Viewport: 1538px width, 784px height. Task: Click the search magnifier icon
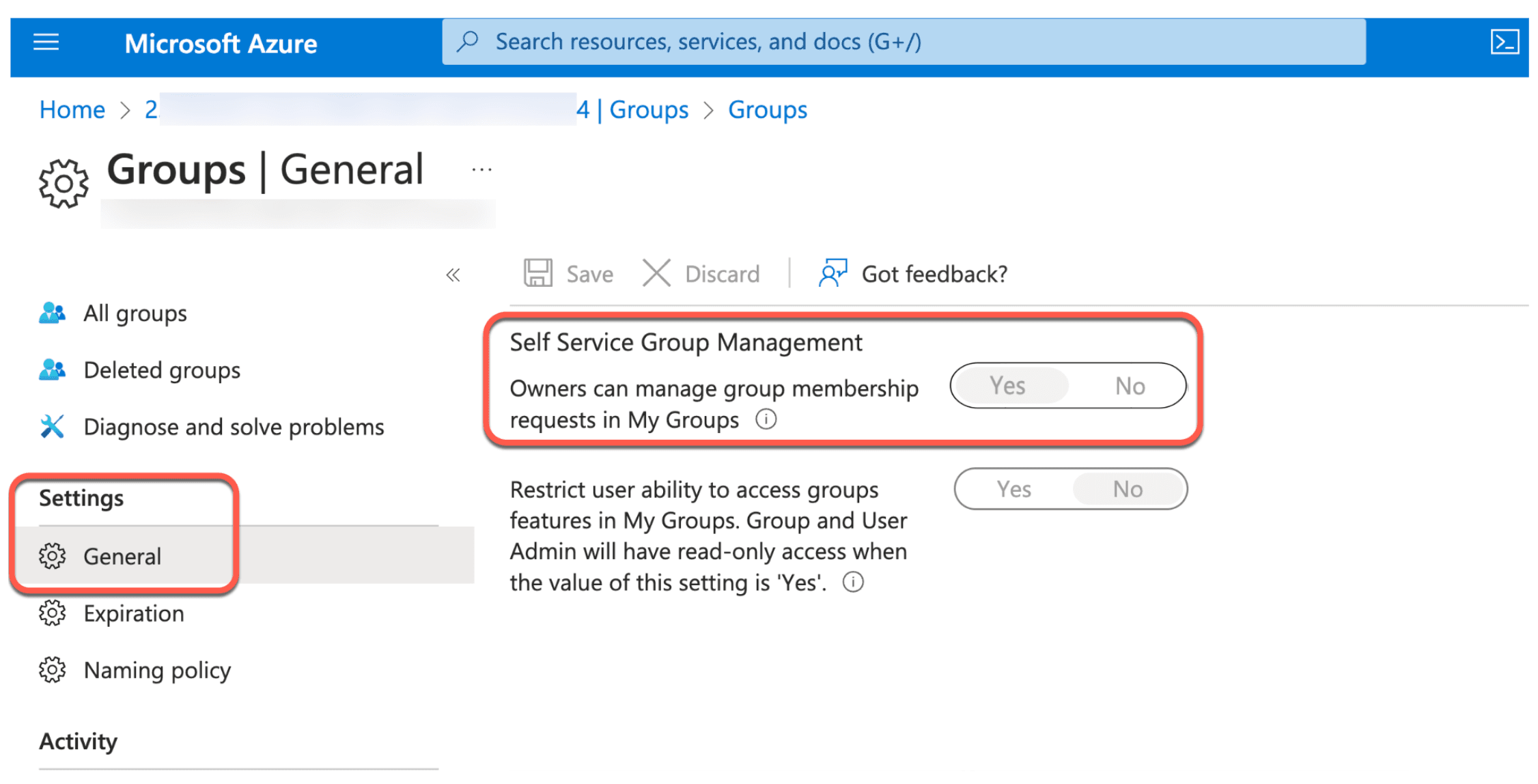(x=468, y=42)
